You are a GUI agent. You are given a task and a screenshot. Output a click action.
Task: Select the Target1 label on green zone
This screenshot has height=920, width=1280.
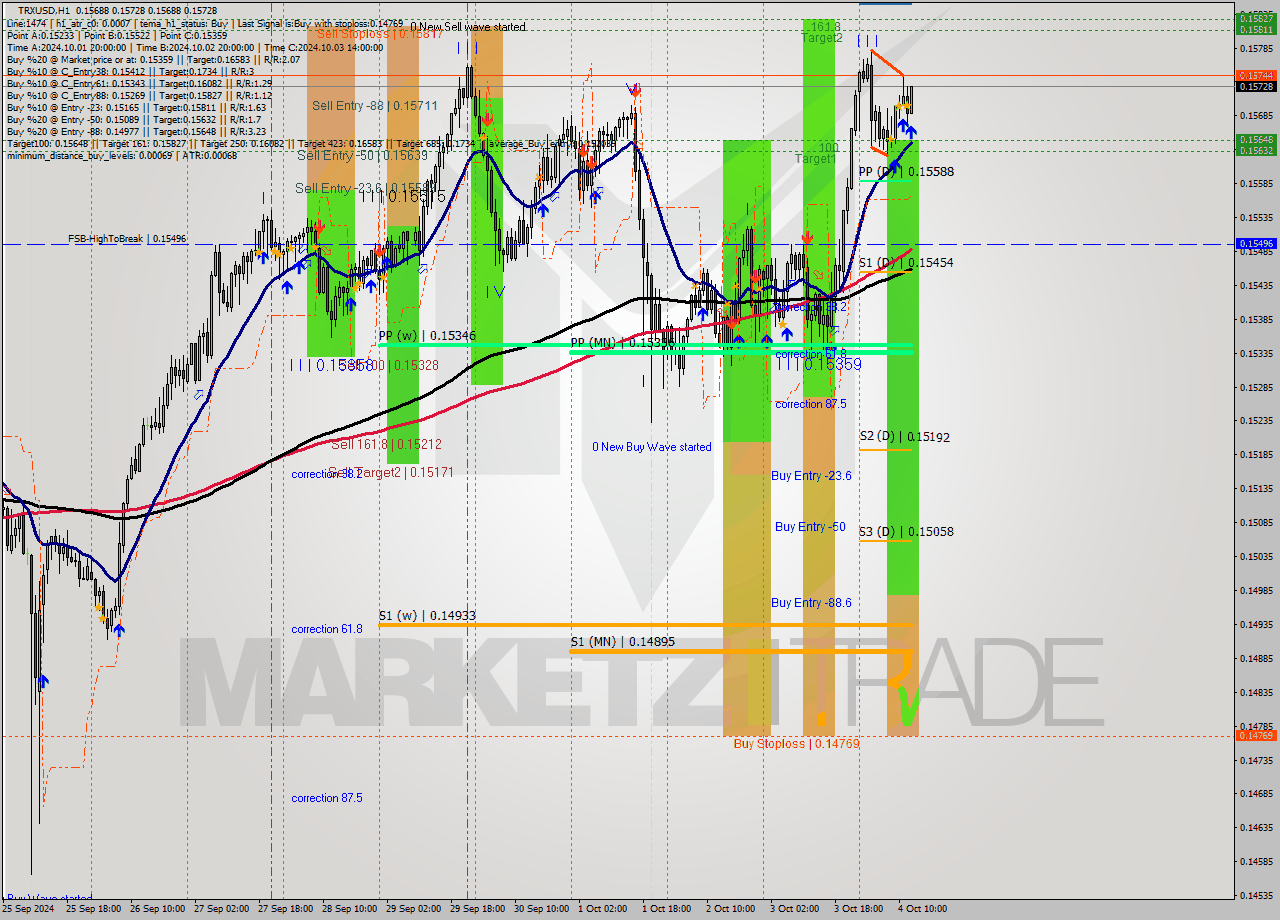point(815,159)
